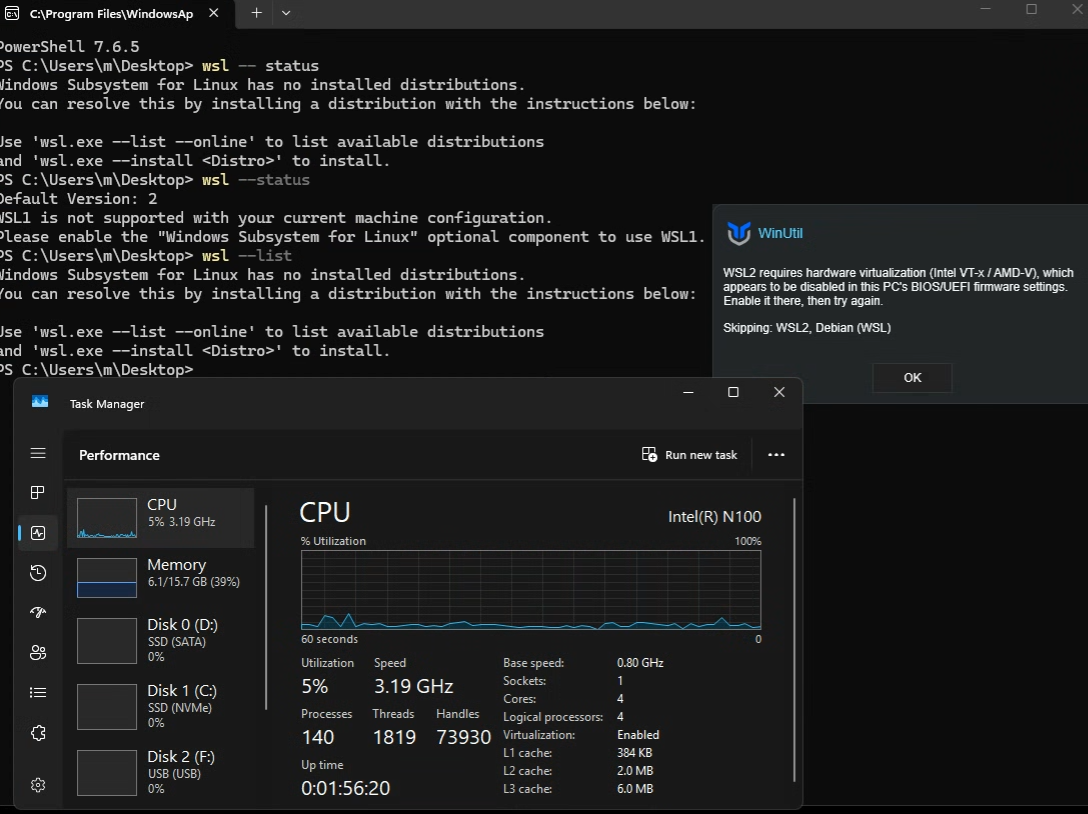Click the 'Default Version: 2' terminal line
The width and height of the screenshot is (1088, 814).
point(78,198)
